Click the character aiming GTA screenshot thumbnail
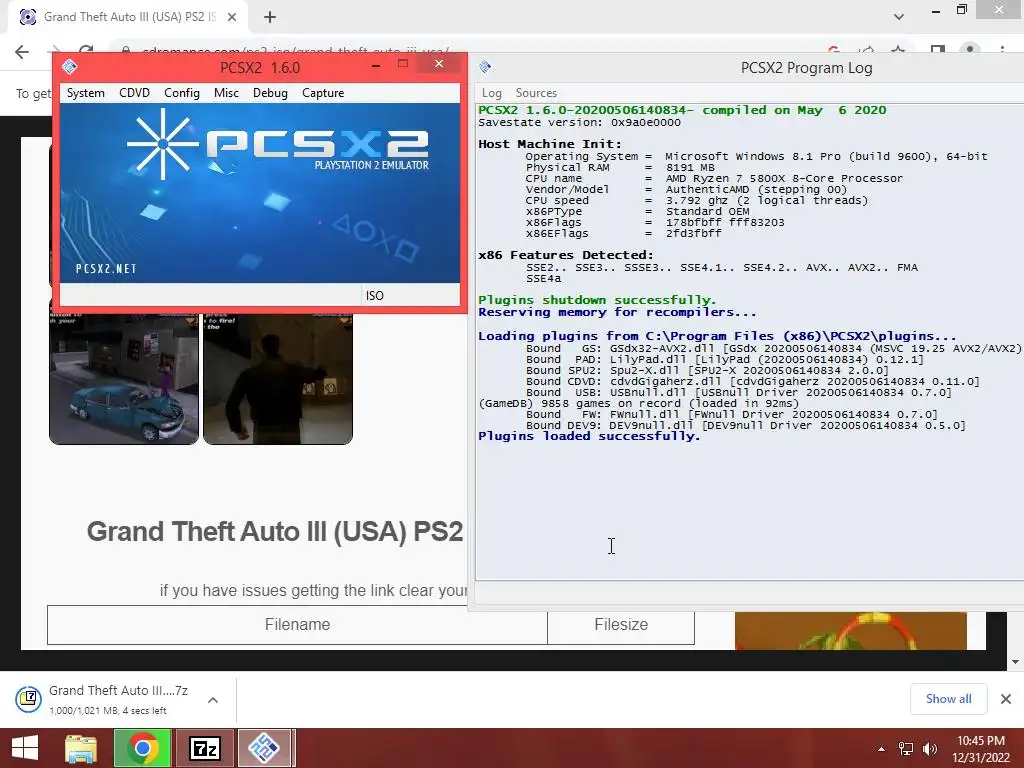The image size is (1024, 768). [x=278, y=377]
